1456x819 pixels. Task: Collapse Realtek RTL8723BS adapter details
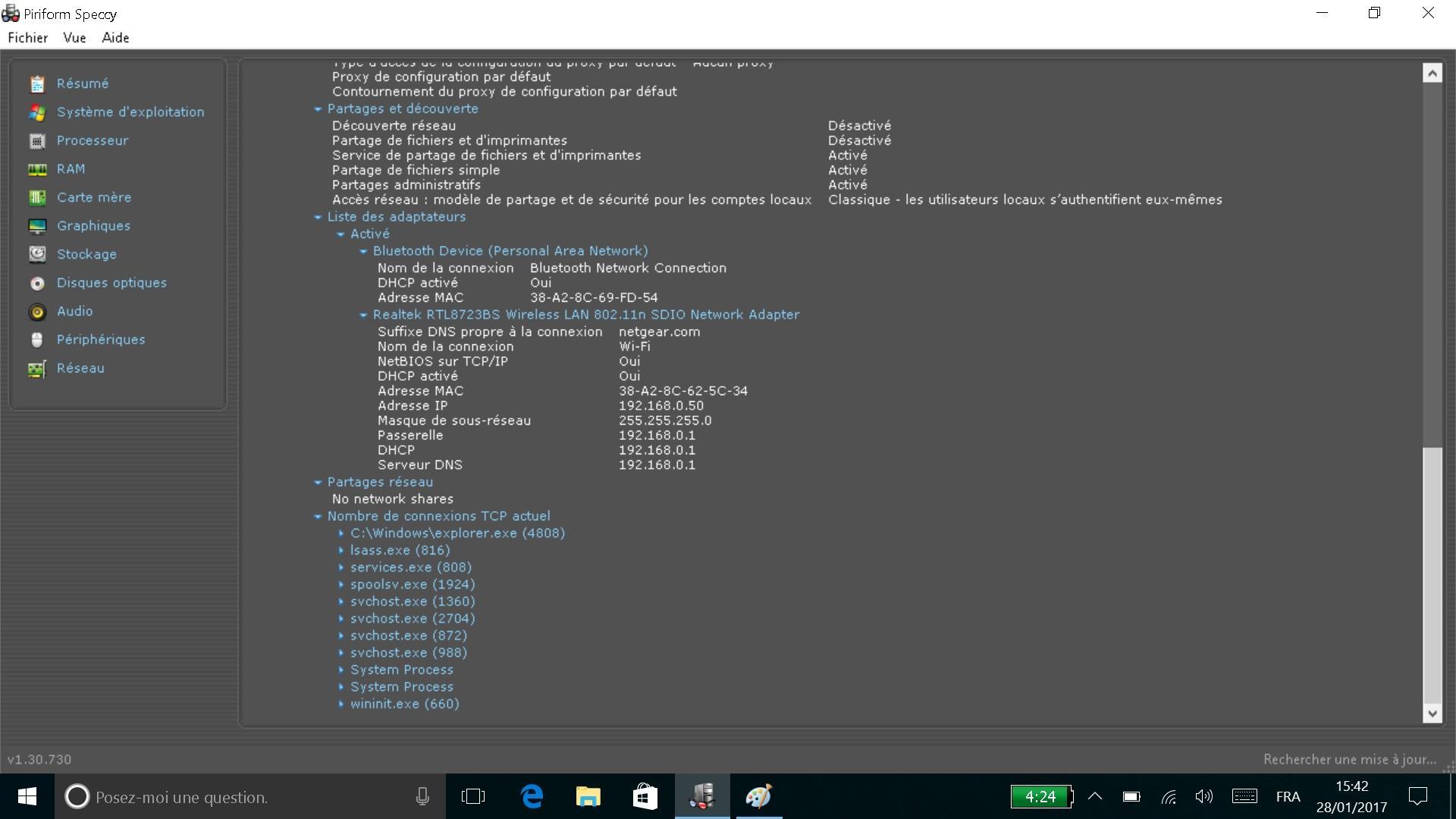[363, 315]
